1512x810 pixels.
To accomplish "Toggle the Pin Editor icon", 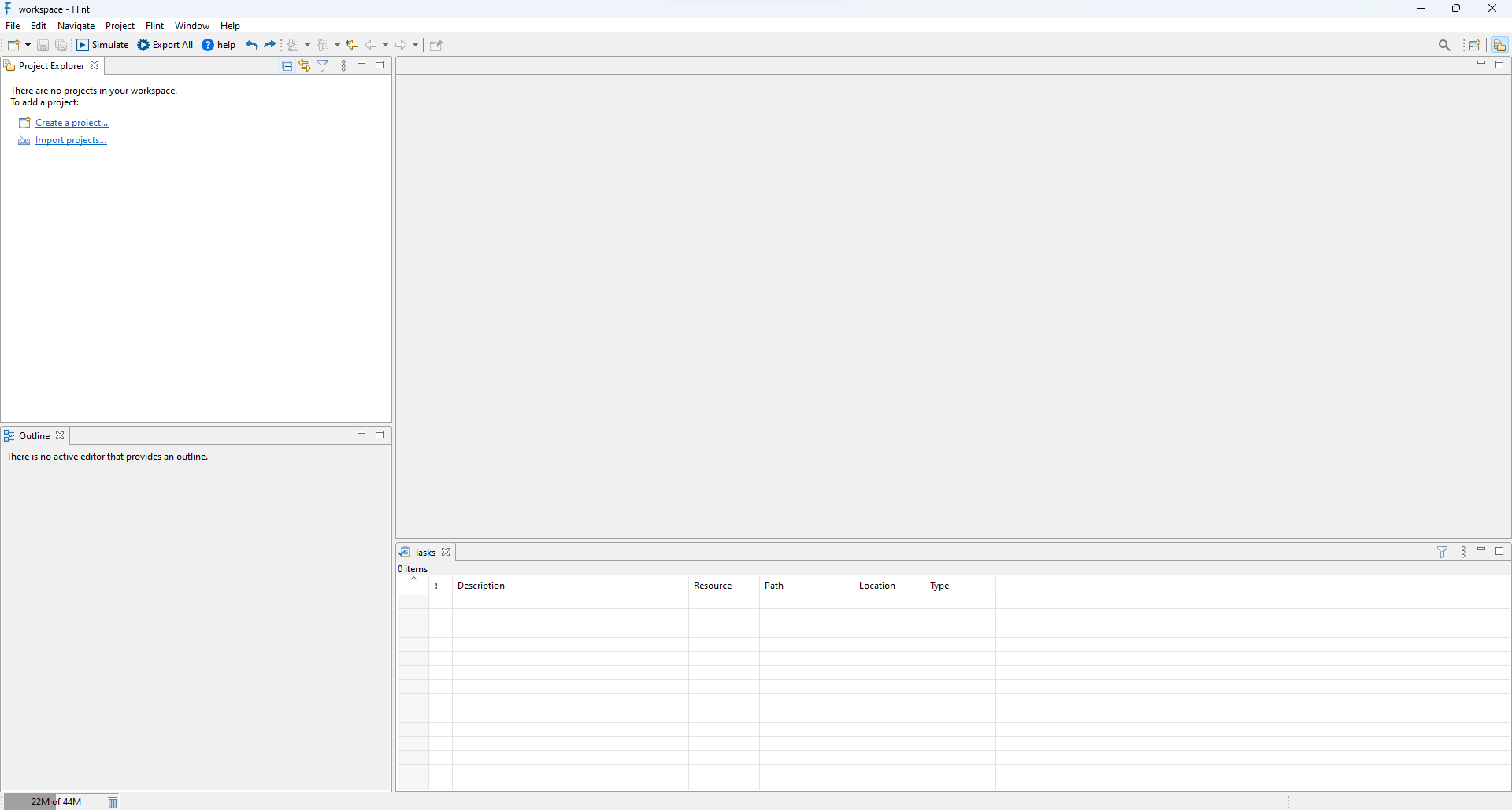I will (436, 45).
